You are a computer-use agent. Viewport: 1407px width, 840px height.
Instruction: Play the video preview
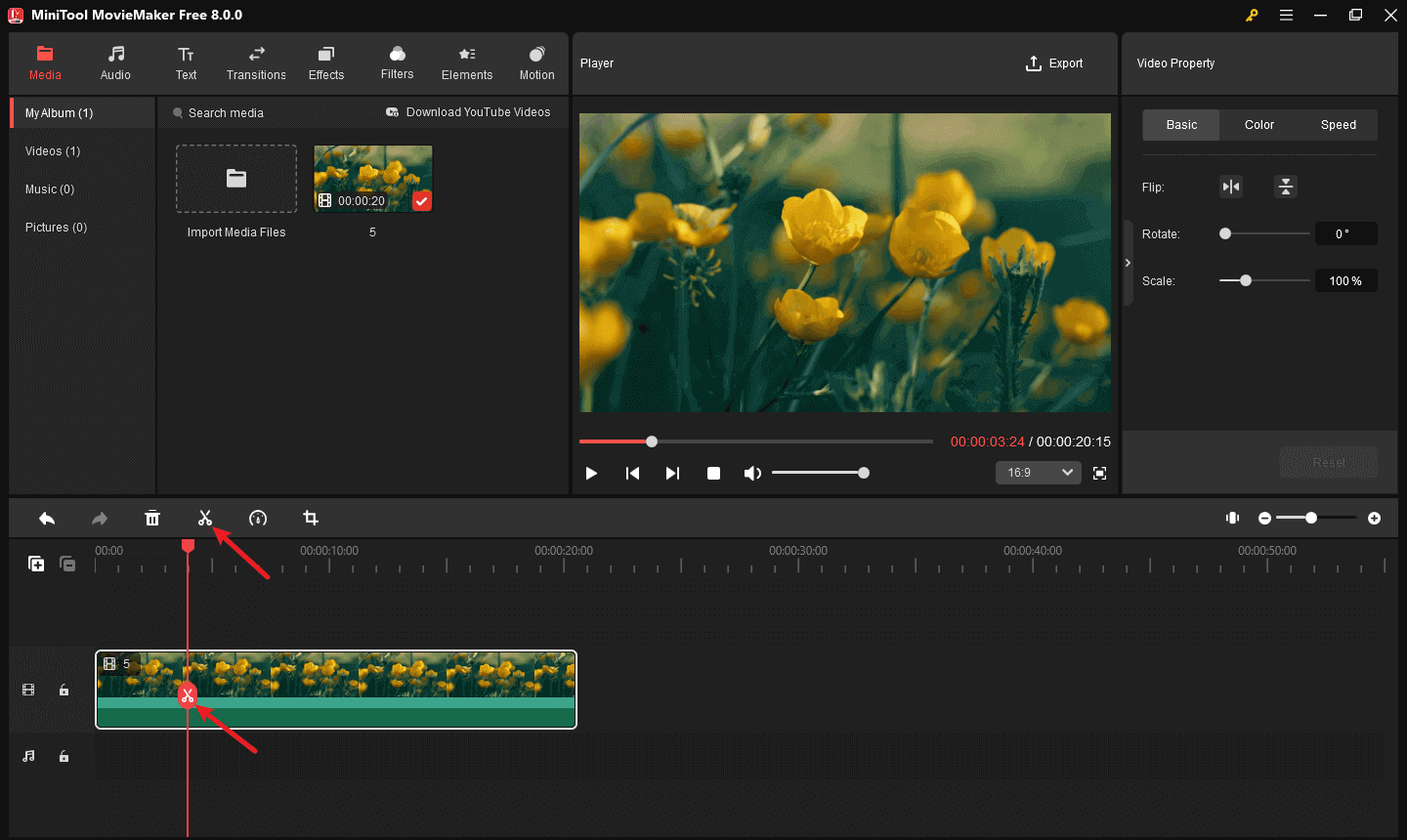tap(591, 474)
